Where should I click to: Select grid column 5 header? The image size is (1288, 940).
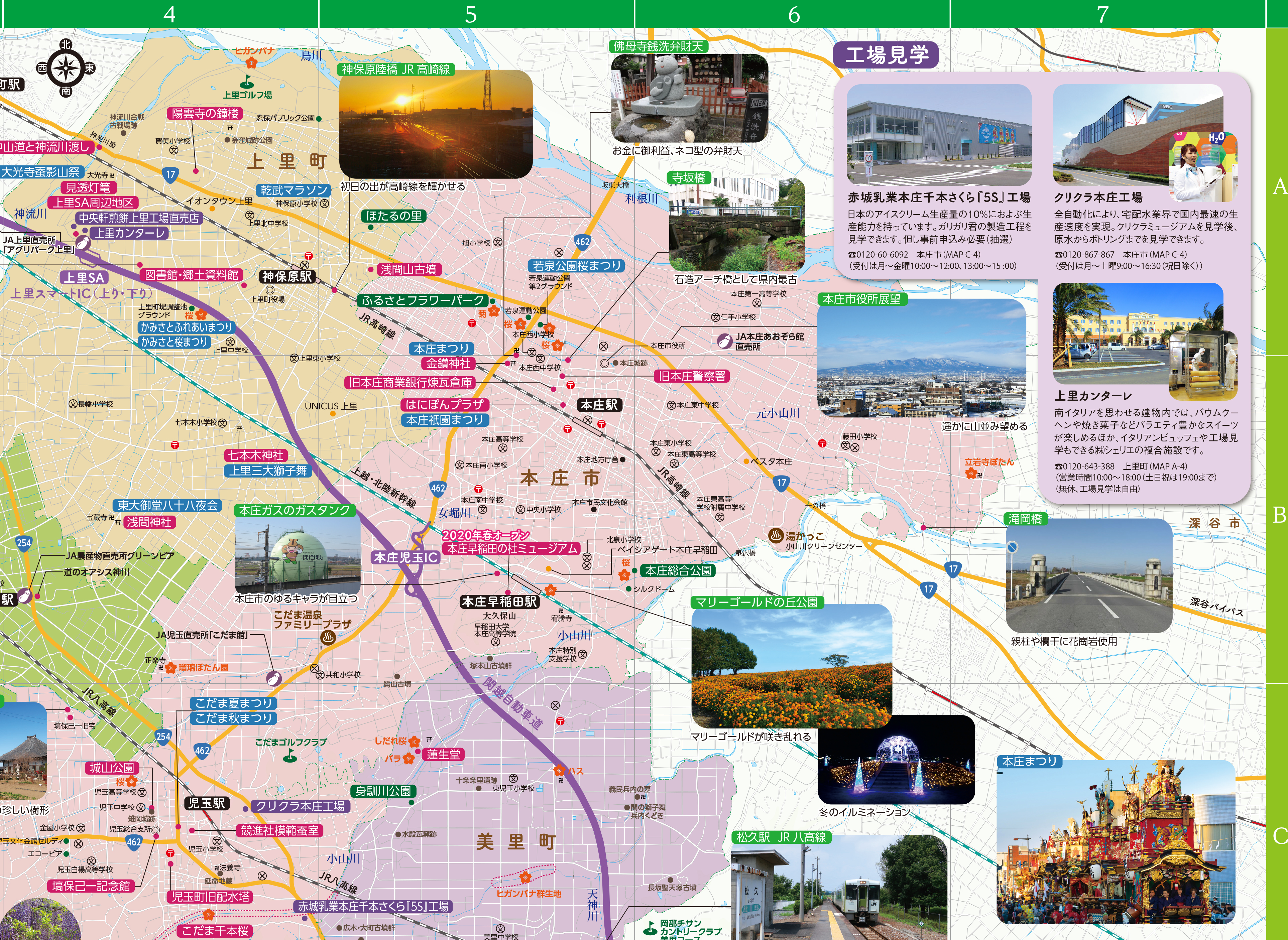click(476, 14)
